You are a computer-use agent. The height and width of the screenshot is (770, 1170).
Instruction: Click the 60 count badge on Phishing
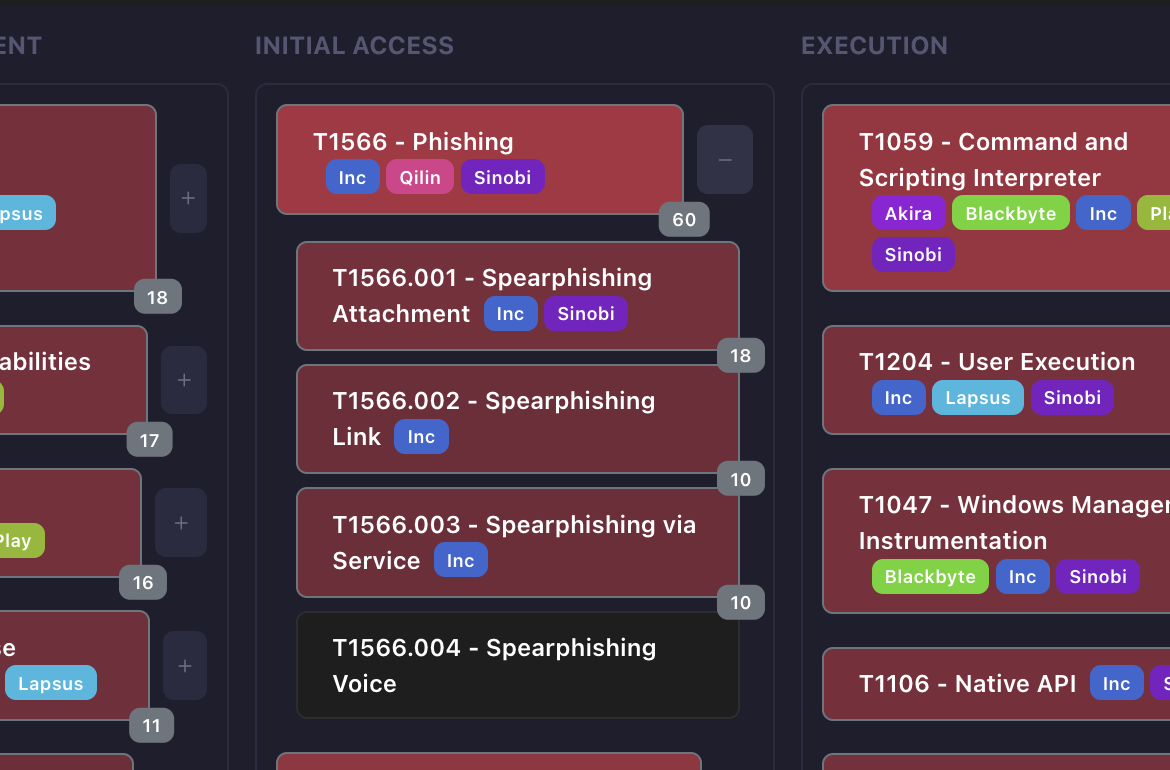(x=684, y=219)
